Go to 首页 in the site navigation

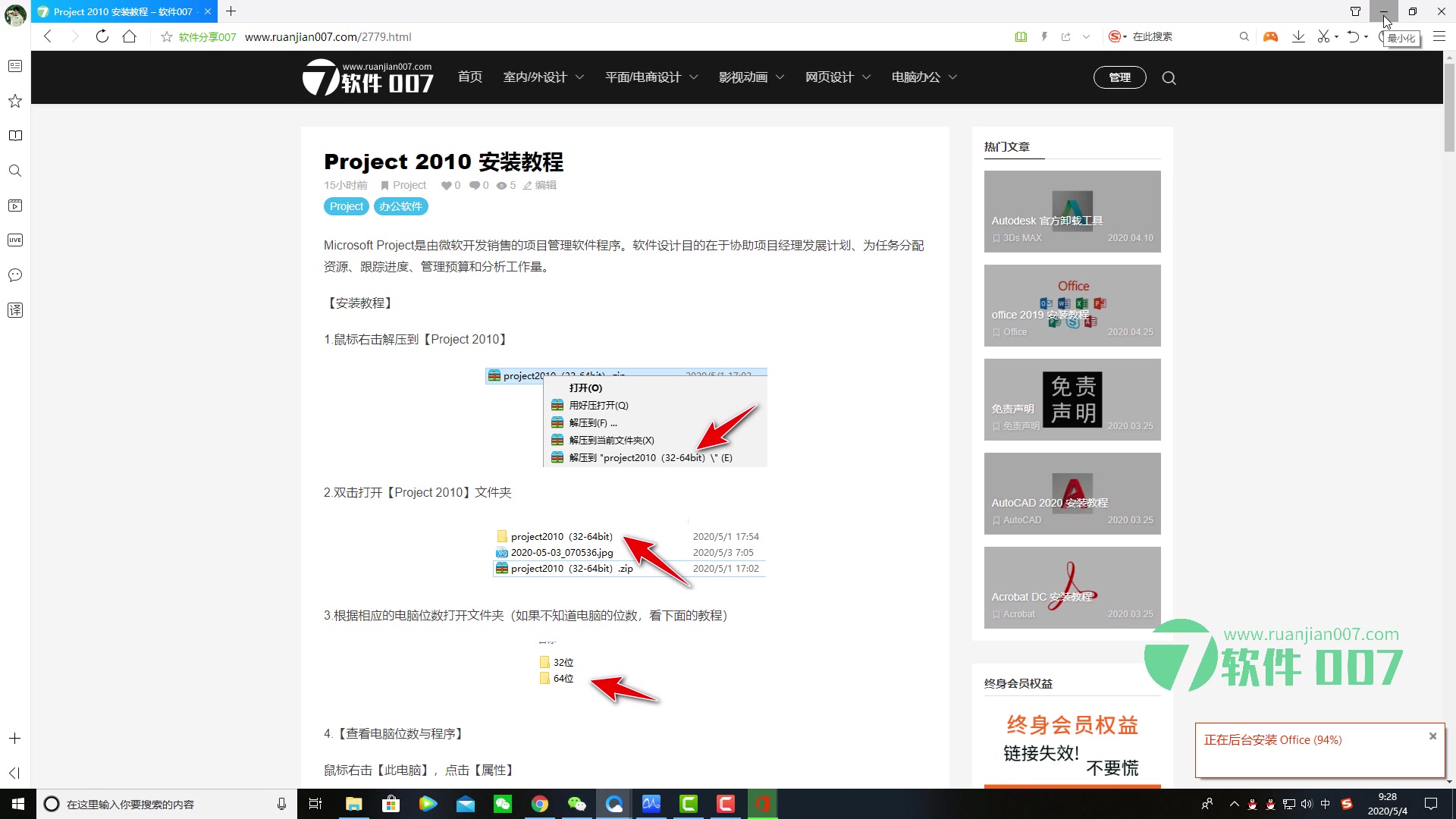[470, 77]
